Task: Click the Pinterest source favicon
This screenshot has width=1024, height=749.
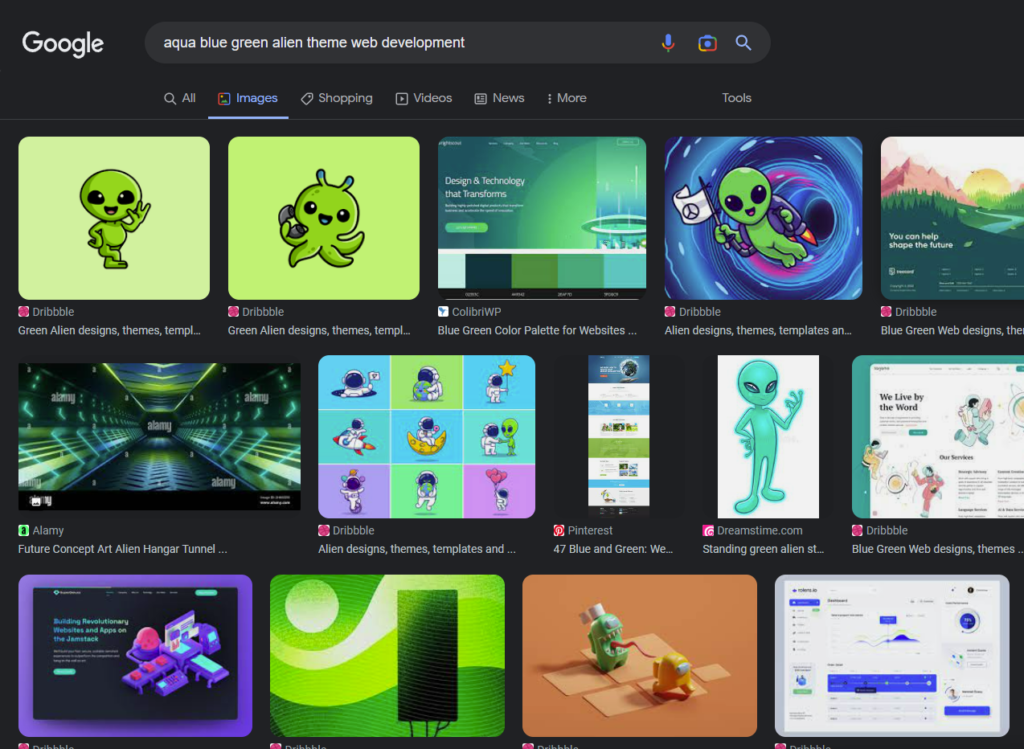Action: tap(559, 531)
